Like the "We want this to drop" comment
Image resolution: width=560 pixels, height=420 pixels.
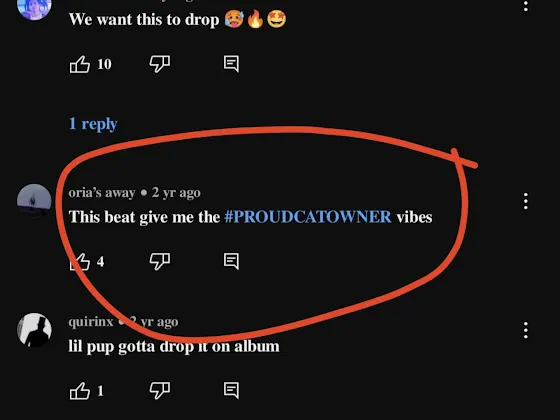(80, 64)
